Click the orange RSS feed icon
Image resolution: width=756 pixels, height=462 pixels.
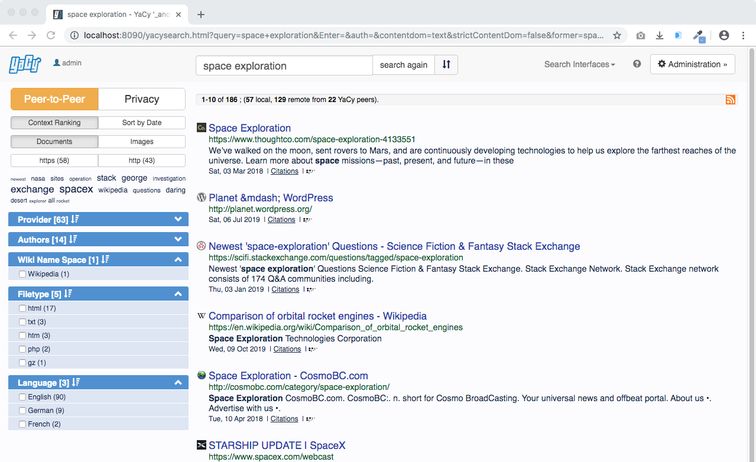click(x=730, y=99)
